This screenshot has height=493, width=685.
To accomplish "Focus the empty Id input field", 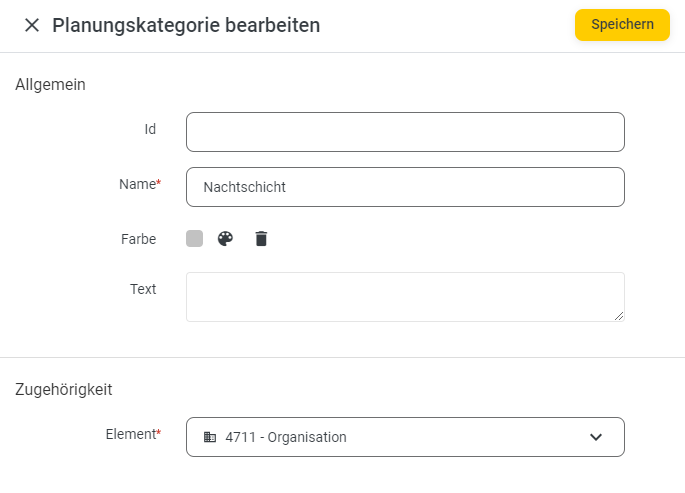I will [x=405, y=132].
